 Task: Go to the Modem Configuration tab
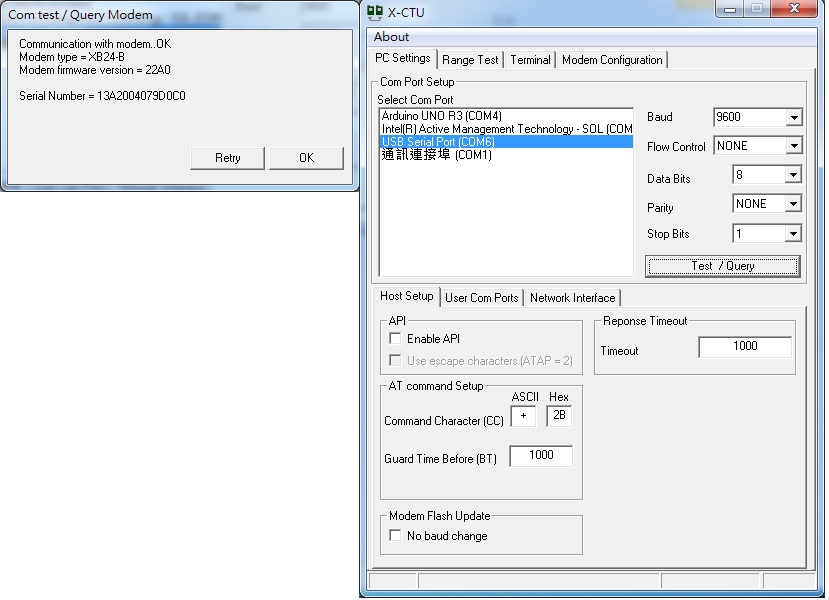point(612,60)
